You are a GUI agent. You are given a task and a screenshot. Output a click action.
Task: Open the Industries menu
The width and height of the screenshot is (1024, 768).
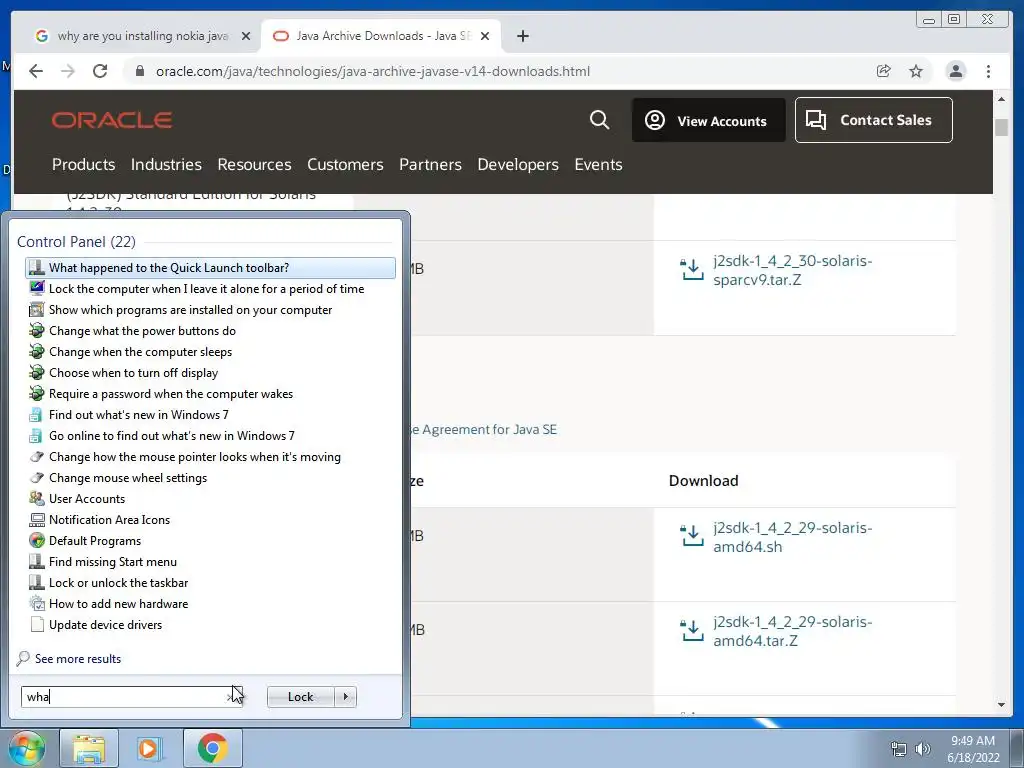(x=166, y=165)
